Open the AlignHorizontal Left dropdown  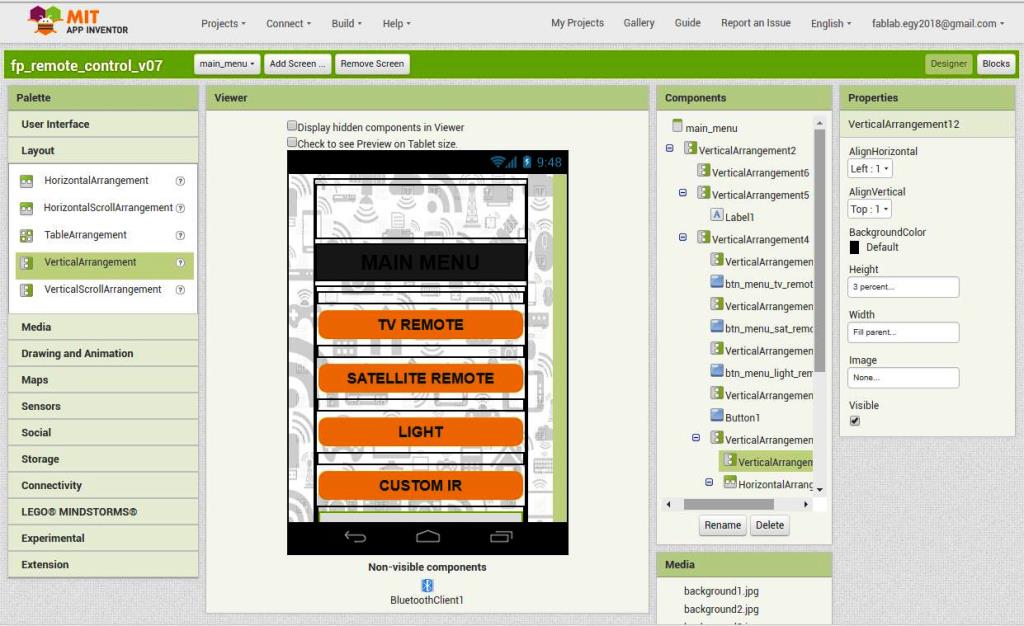coord(870,168)
